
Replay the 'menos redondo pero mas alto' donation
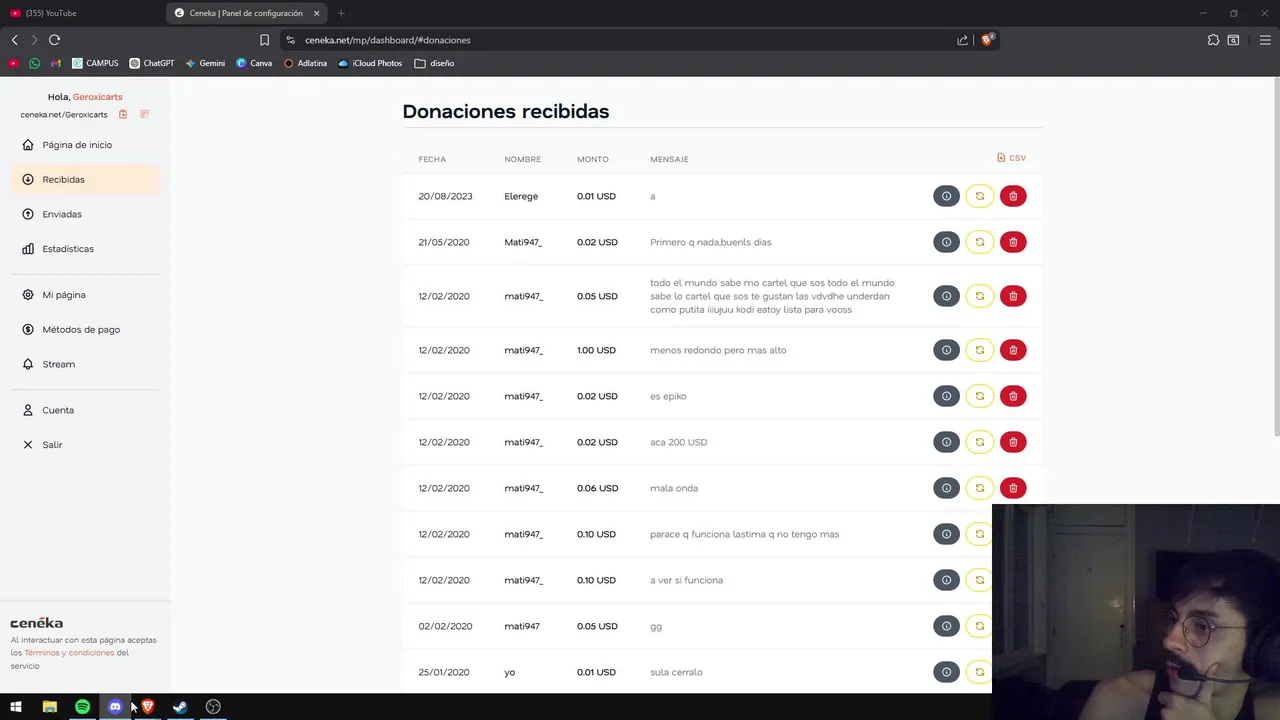click(x=980, y=350)
